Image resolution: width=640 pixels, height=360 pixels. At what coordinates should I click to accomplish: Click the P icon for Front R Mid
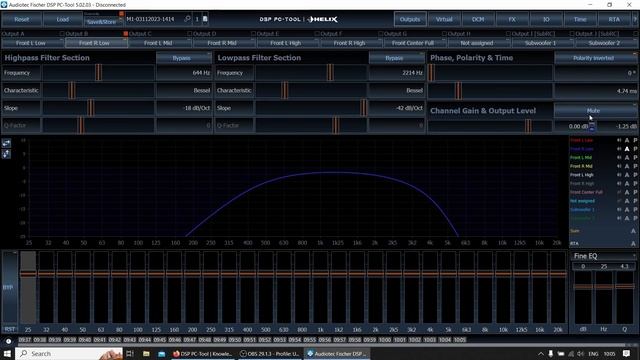[x=635, y=166]
